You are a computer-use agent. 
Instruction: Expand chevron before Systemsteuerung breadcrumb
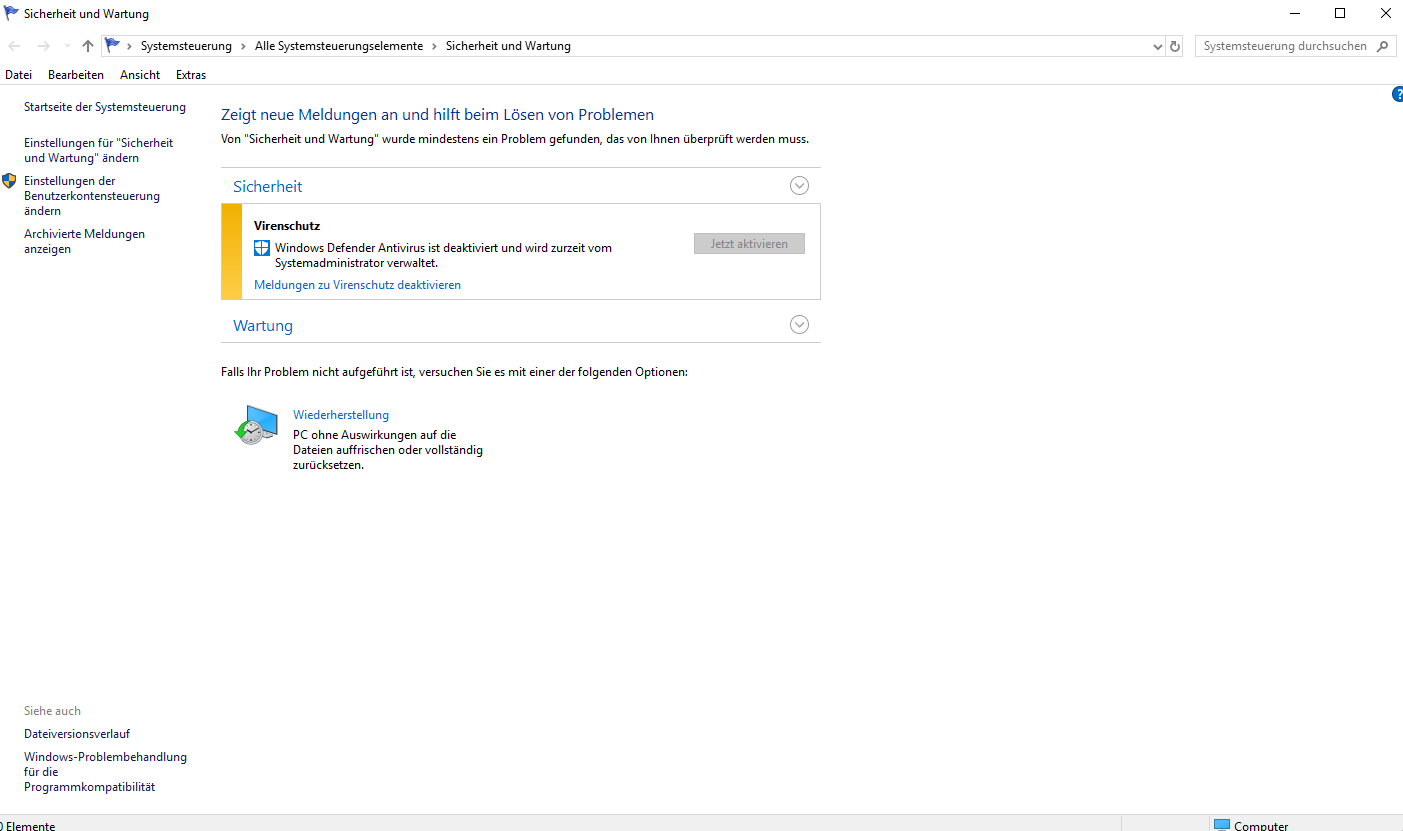[x=130, y=46]
